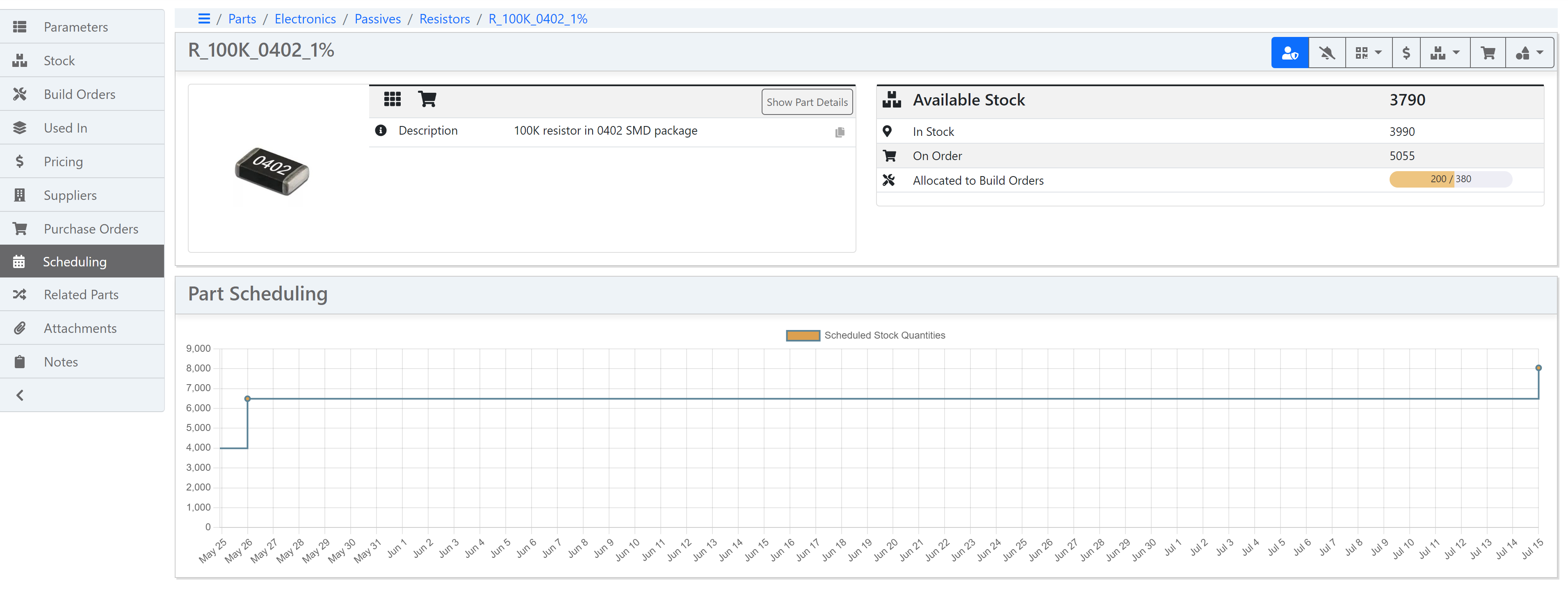Copy the description text to clipboard
The width and height of the screenshot is (1568, 589).
click(840, 132)
